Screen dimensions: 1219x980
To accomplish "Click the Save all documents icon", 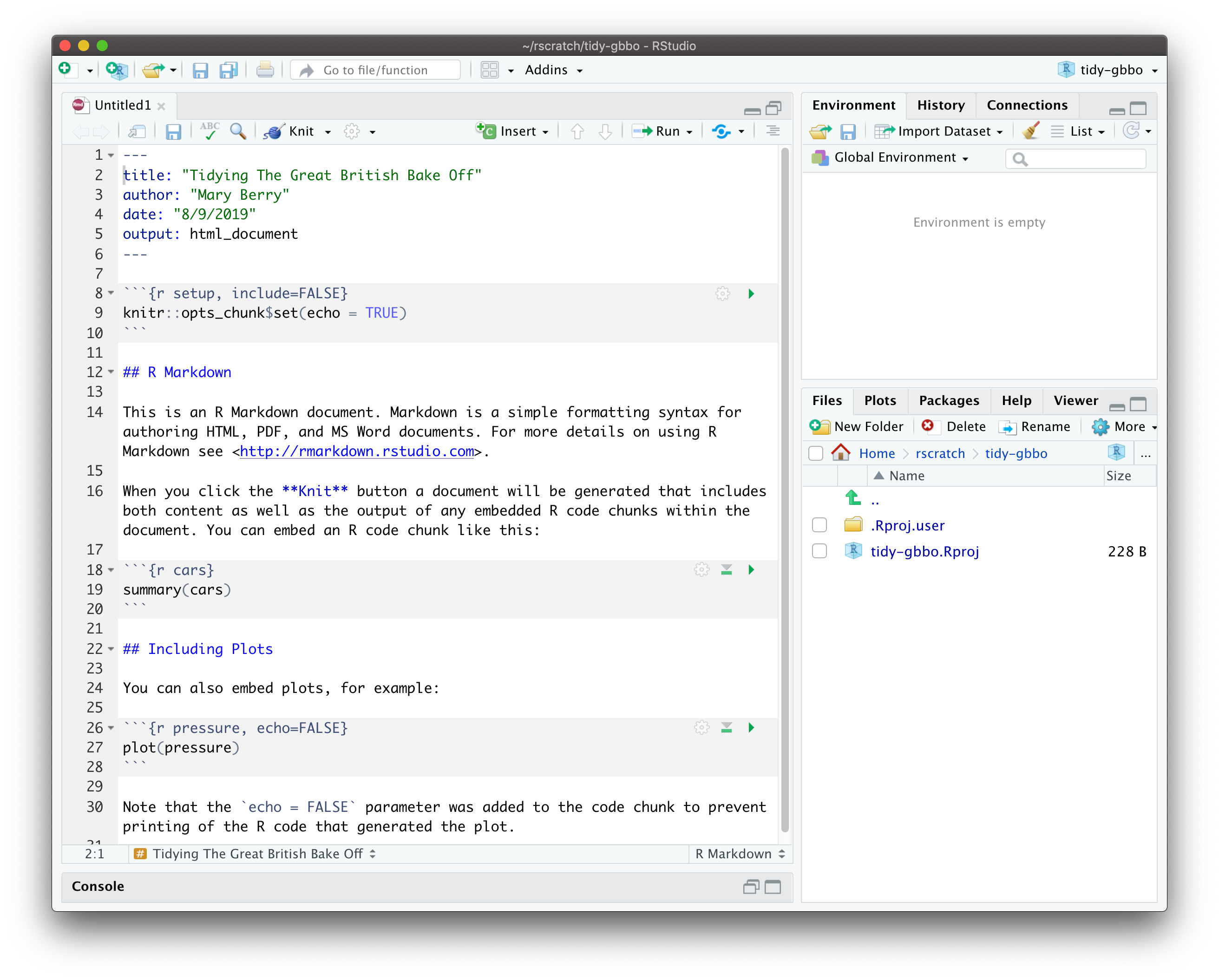I will point(229,70).
